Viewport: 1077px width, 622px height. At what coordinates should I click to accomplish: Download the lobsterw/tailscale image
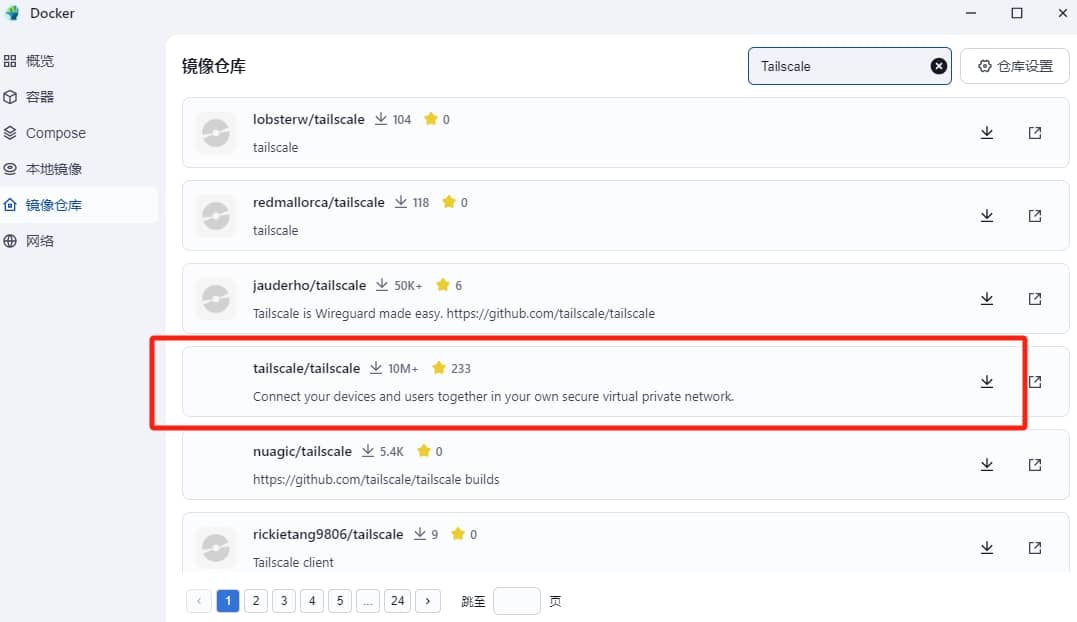pyautogui.click(x=986, y=133)
